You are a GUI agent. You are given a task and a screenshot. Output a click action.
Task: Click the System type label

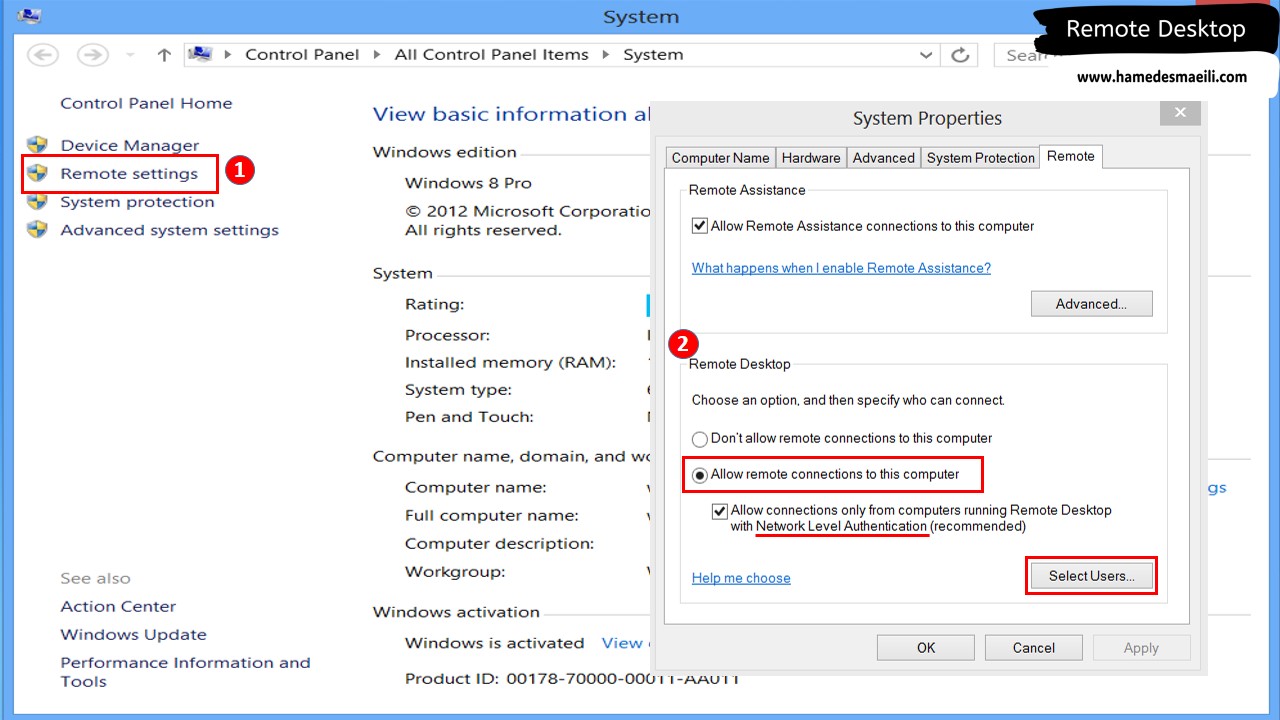pos(458,390)
